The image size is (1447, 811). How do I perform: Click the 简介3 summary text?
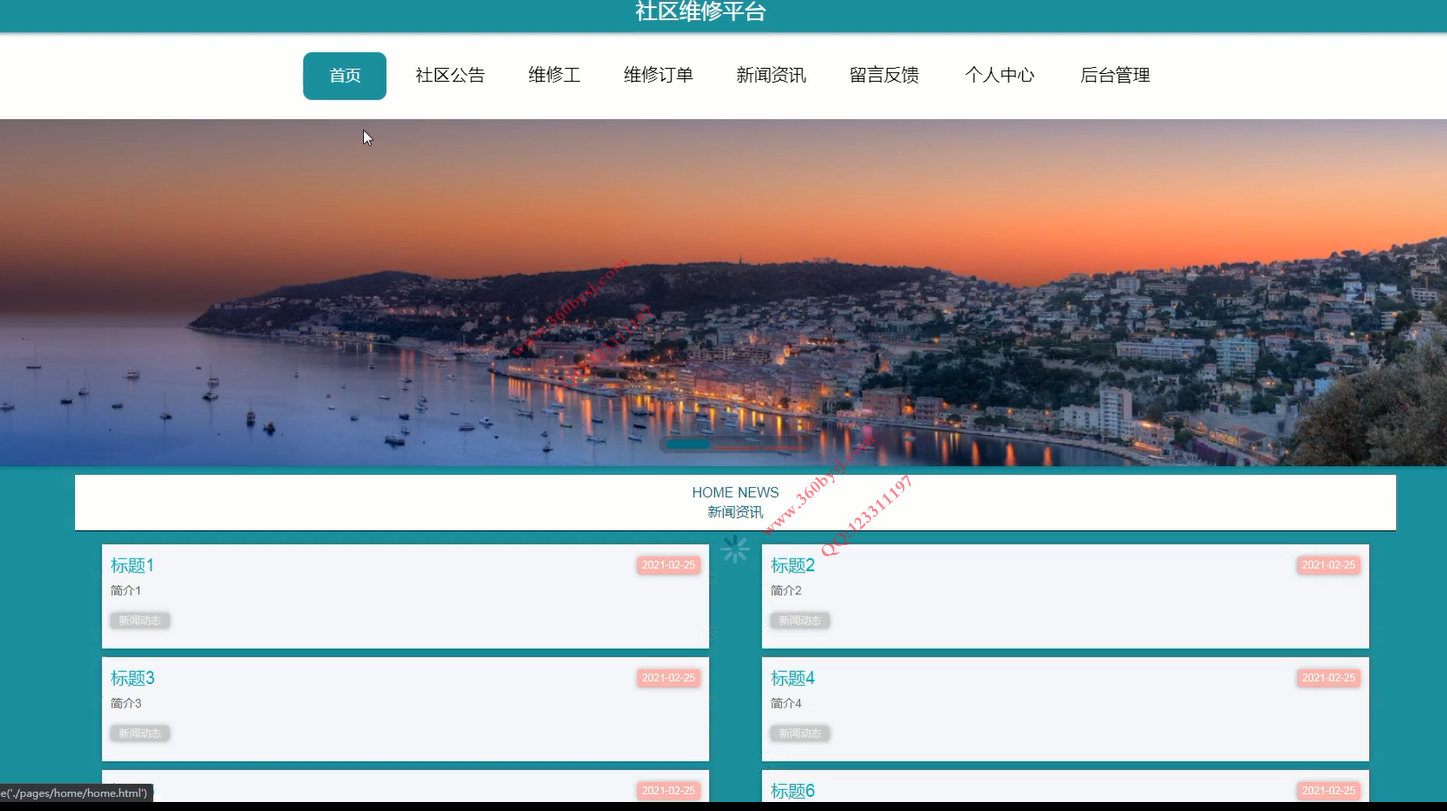tap(126, 704)
